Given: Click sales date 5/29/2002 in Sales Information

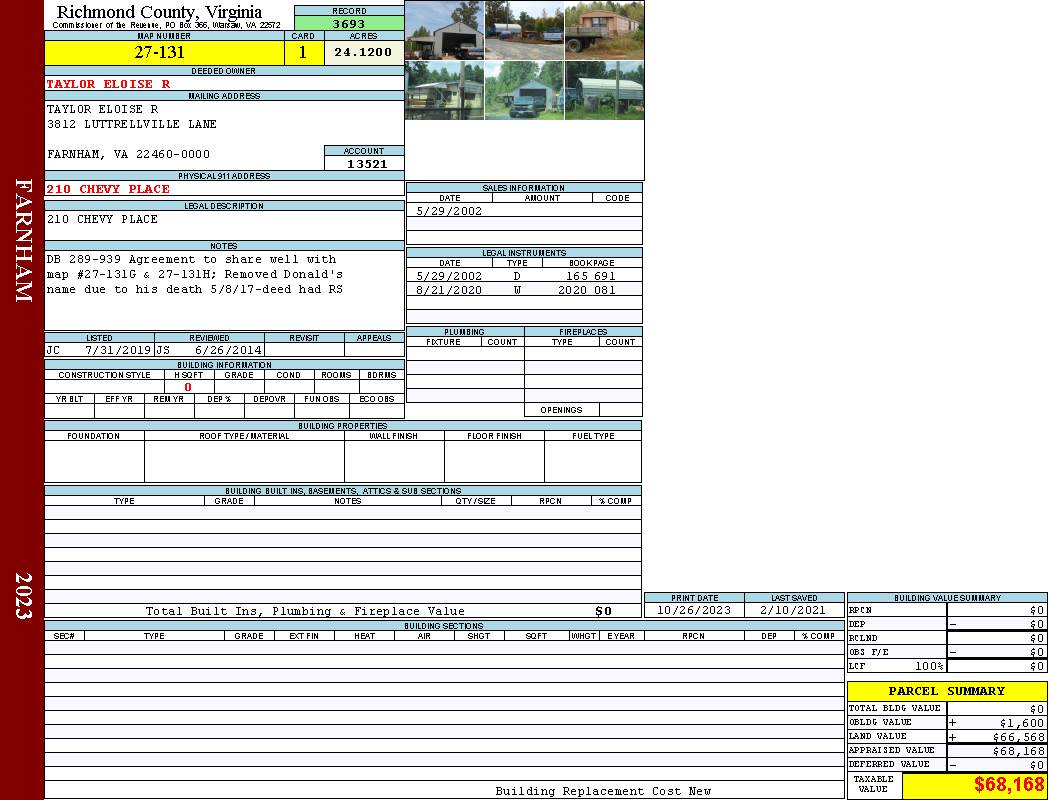Looking at the screenshot, I should (449, 211).
